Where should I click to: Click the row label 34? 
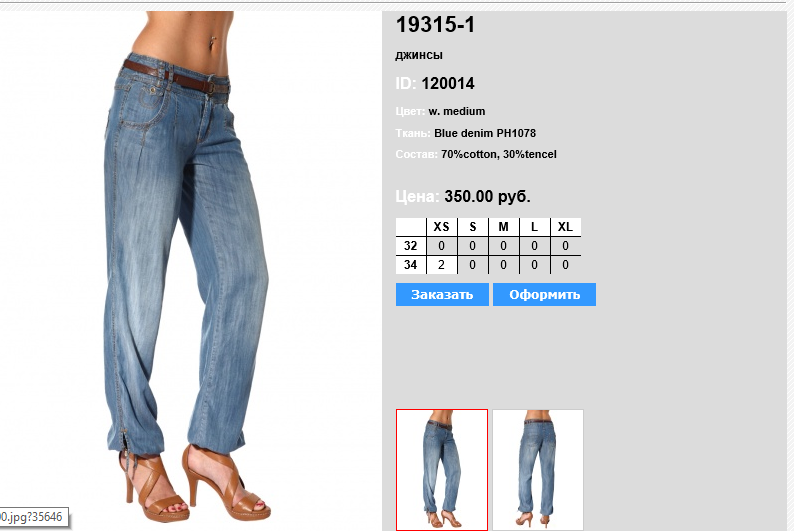(411, 265)
